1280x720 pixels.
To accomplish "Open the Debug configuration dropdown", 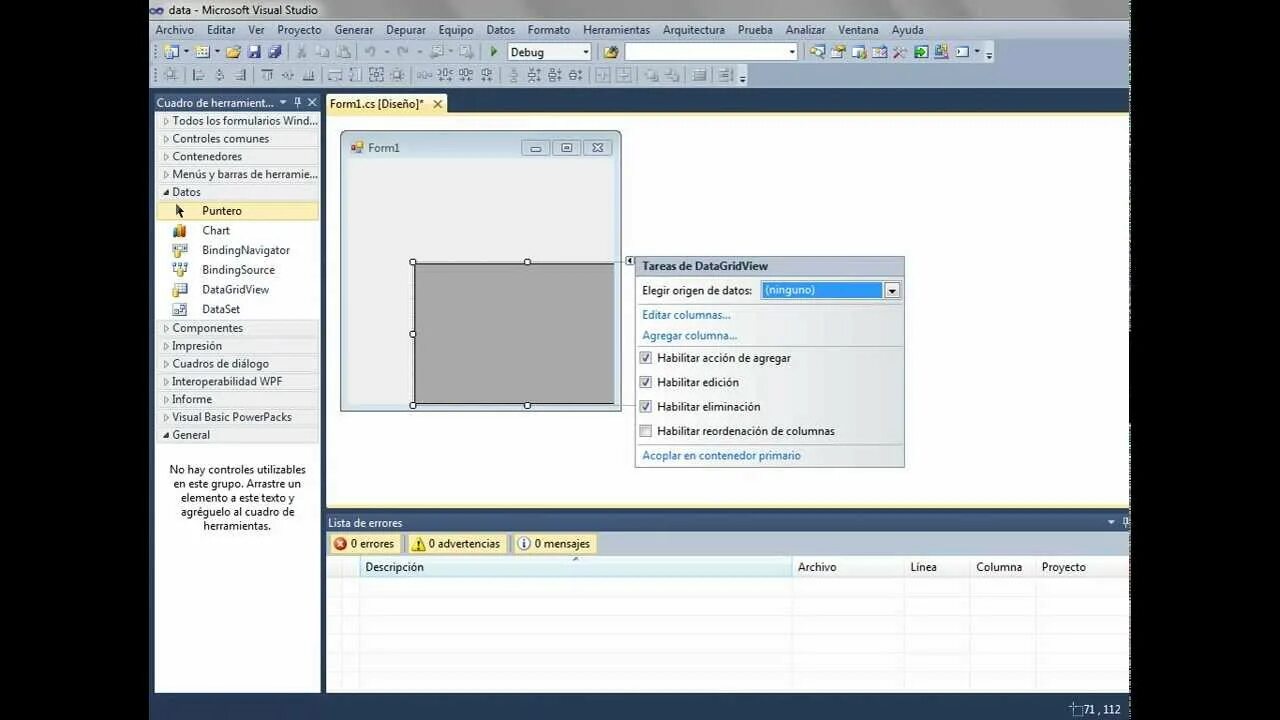I will click(586, 52).
